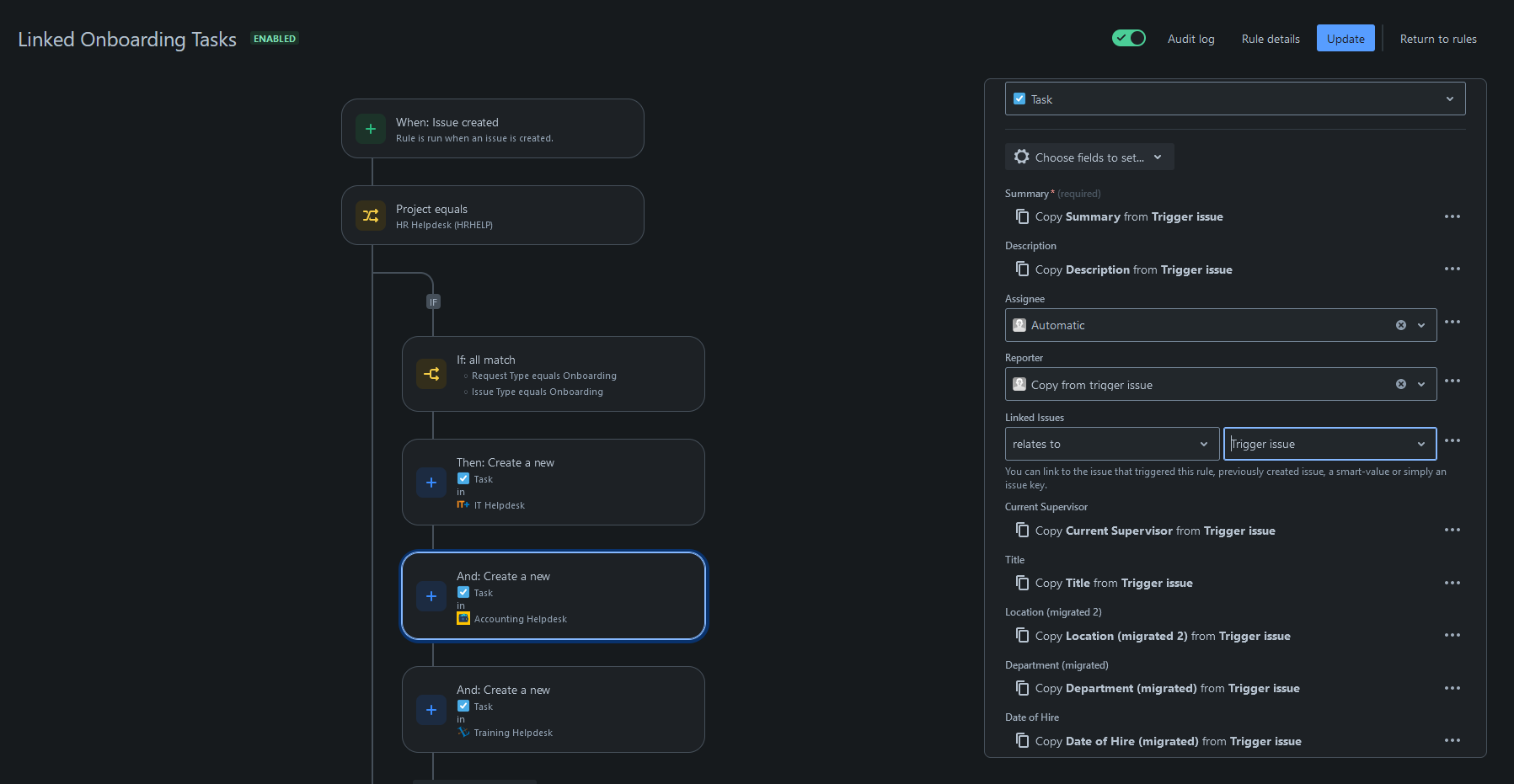Select the Create Task in Training Helpdesk block
1514x784 pixels.
(554, 709)
